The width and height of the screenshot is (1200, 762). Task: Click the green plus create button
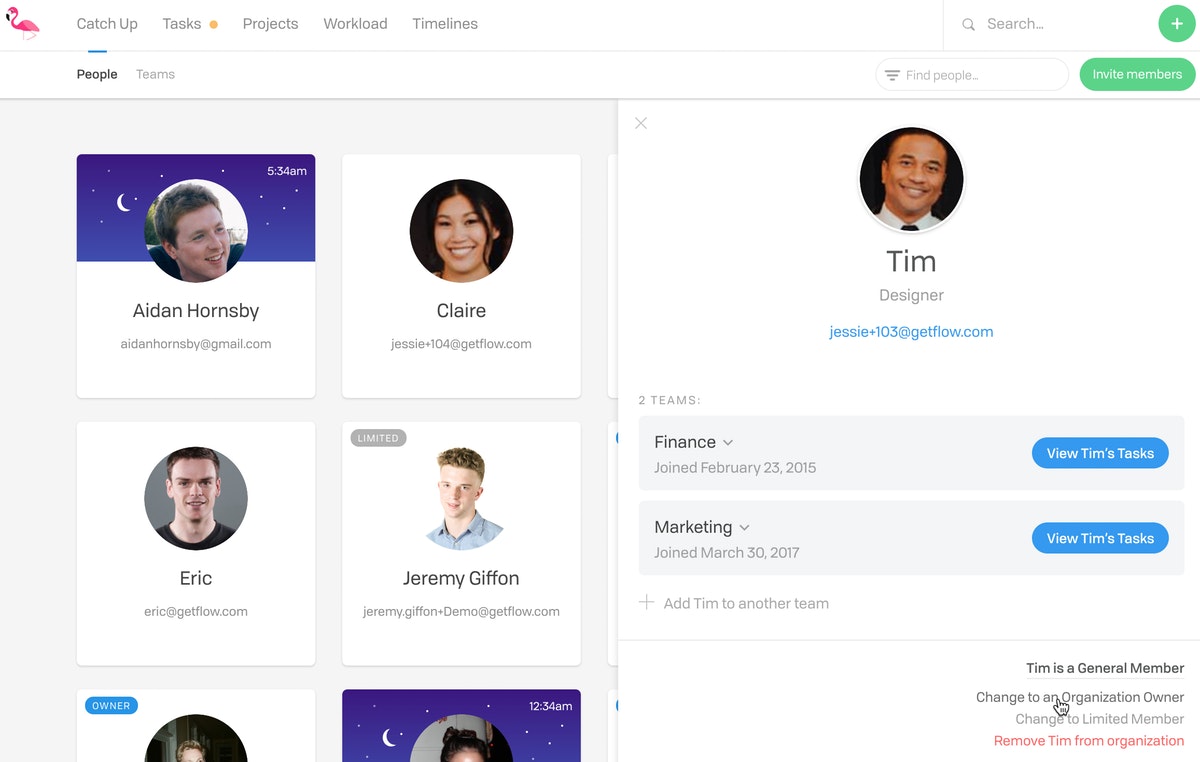(x=1176, y=24)
